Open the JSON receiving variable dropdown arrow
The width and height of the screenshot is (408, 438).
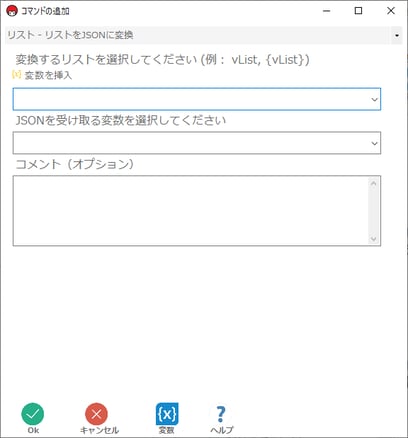(x=374, y=143)
